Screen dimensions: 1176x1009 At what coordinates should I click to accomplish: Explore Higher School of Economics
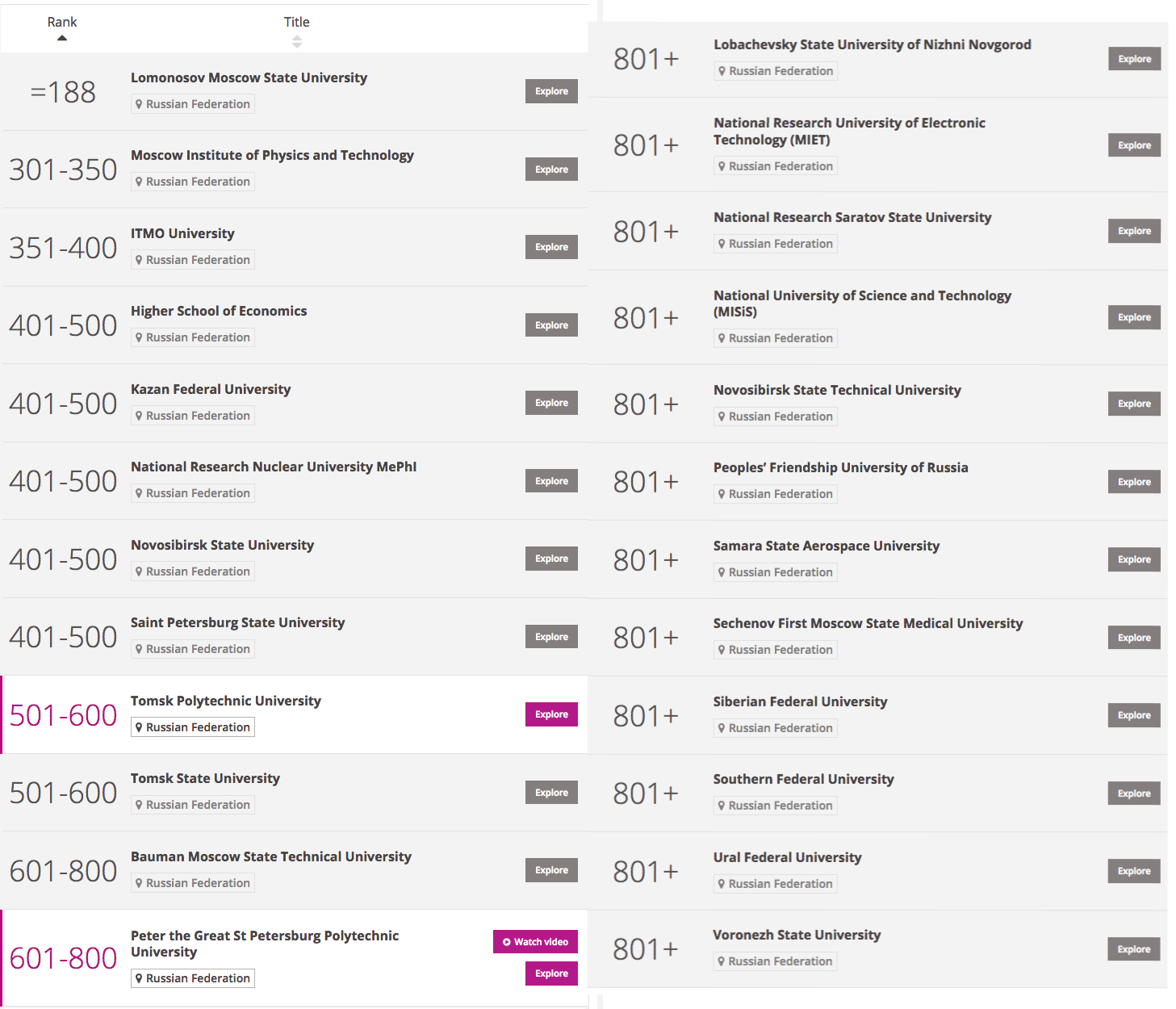point(551,325)
